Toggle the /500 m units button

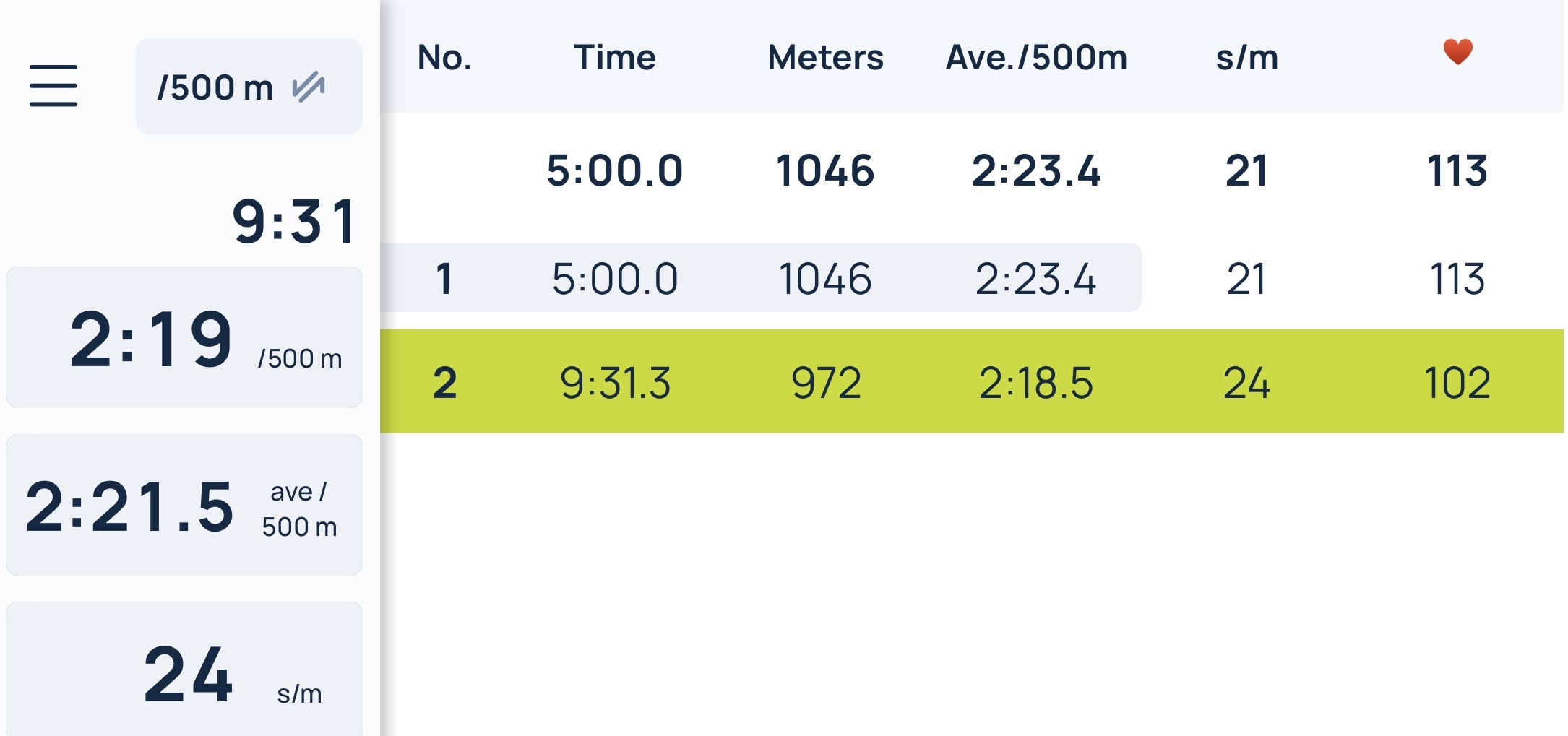(x=249, y=87)
